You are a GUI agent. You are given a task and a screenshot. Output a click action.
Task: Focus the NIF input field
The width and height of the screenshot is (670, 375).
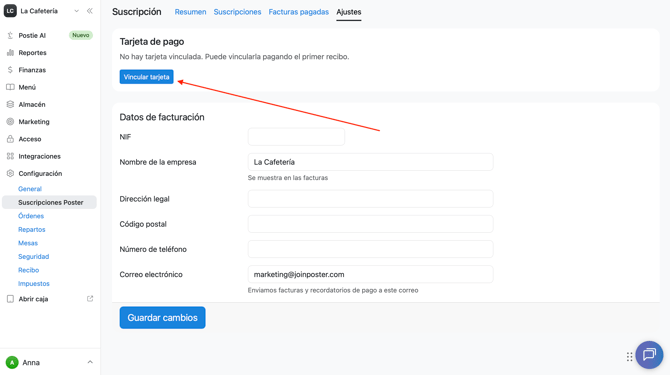pyautogui.click(x=296, y=137)
